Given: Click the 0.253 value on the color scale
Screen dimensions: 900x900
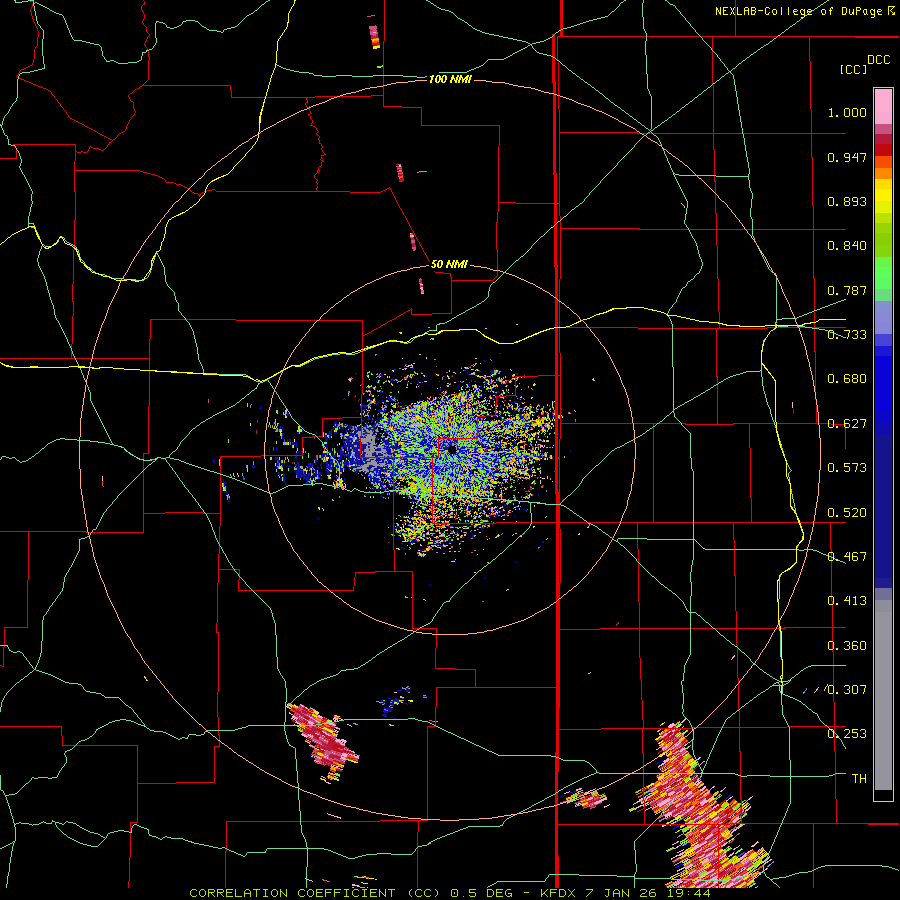Looking at the screenshot, I should 847,734.
